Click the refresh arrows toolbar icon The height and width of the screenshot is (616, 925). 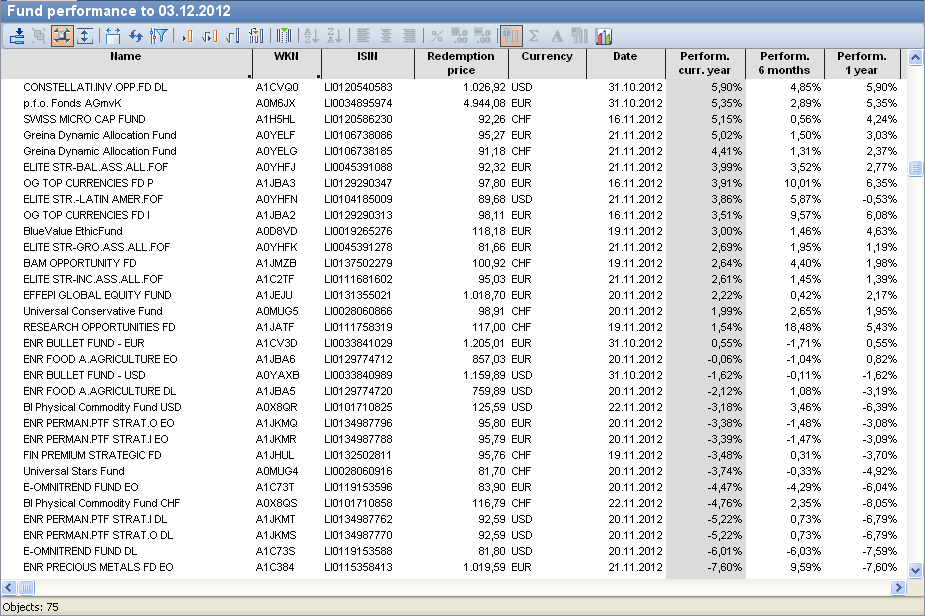136,36
